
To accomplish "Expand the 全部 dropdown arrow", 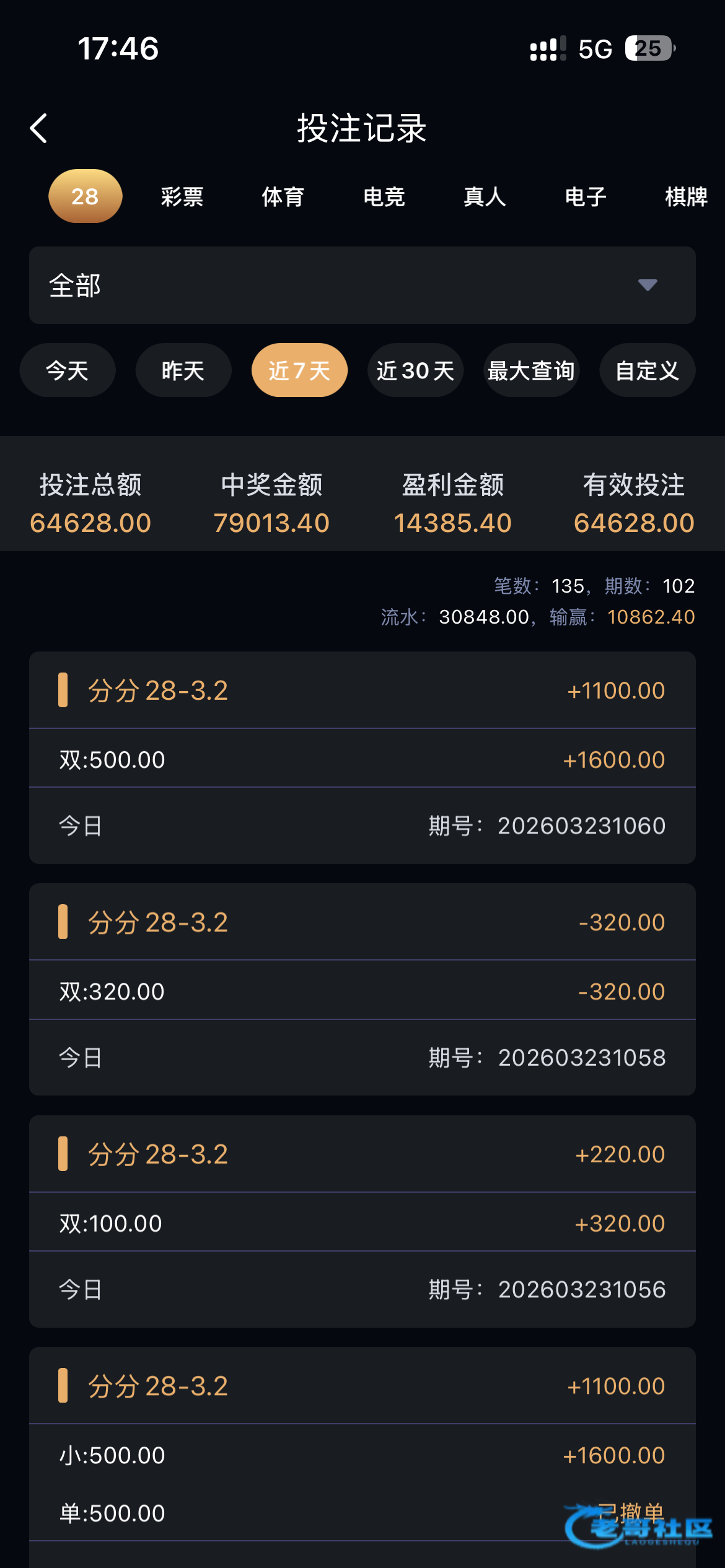I will click(648, 285).
